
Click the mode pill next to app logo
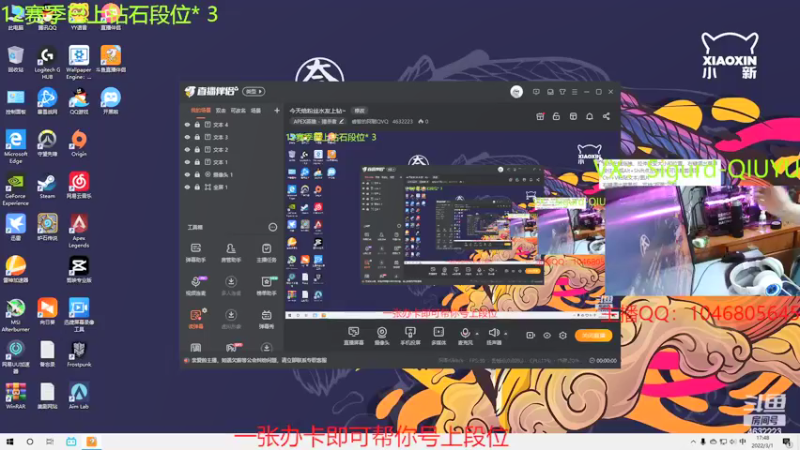pyautogui.click(x=254, y=92)
